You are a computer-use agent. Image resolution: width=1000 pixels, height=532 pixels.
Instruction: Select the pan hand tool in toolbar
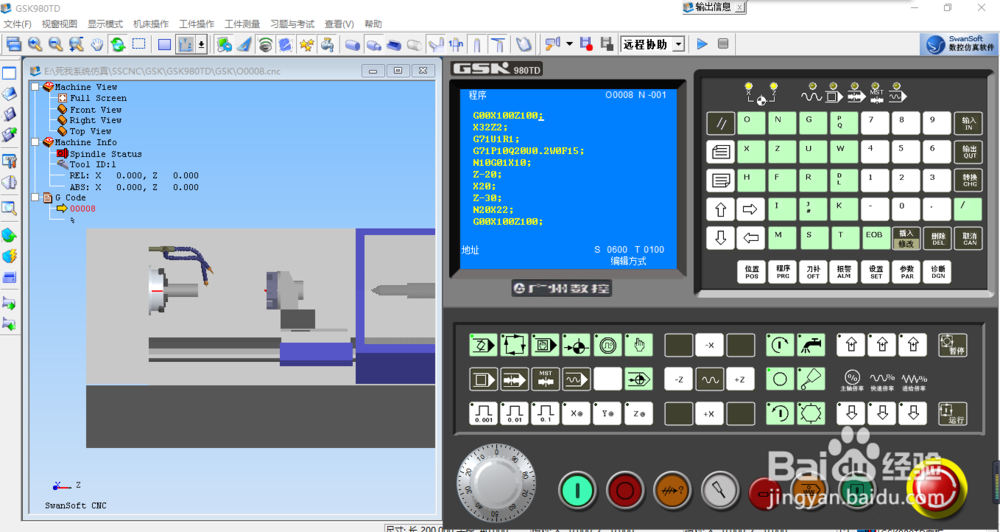pyautogui.click(x=96, y=44)
